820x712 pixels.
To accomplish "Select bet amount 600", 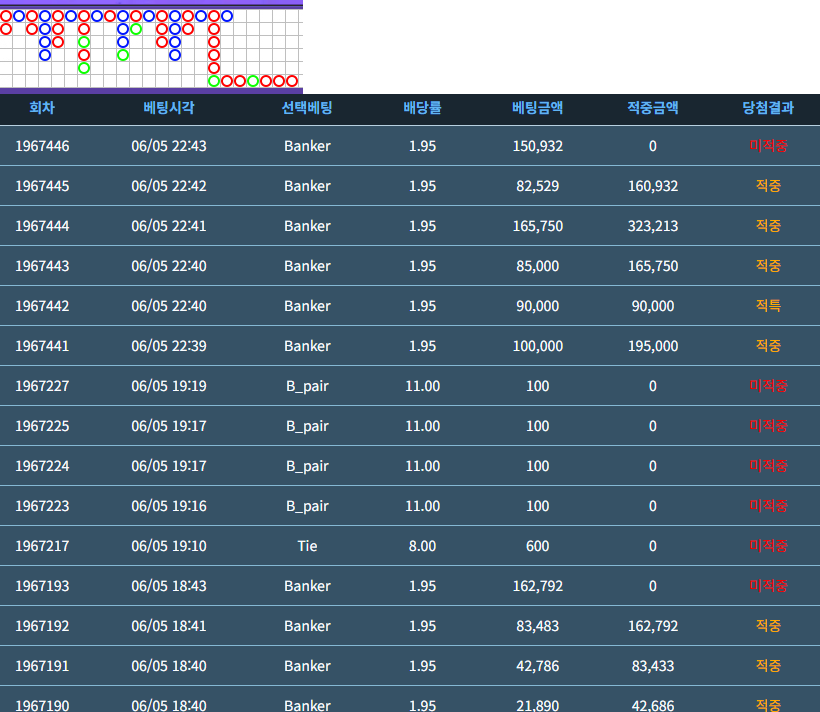I will 538,546.
